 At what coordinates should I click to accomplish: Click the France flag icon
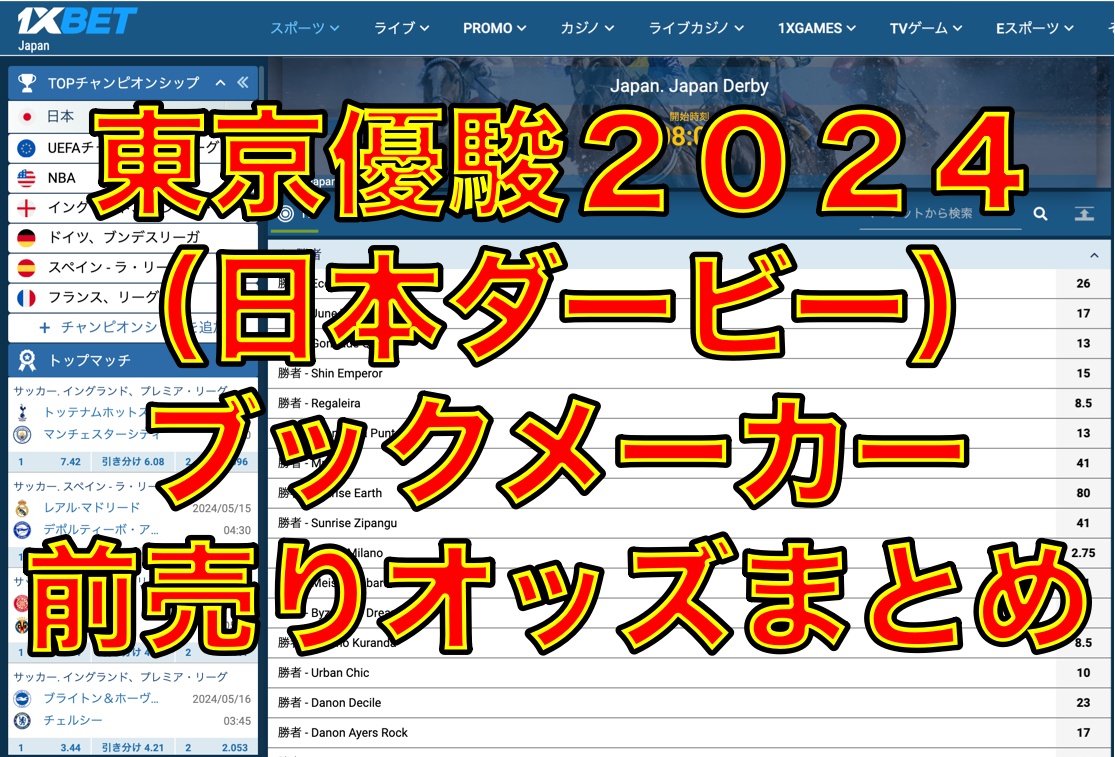pos(26,298)
